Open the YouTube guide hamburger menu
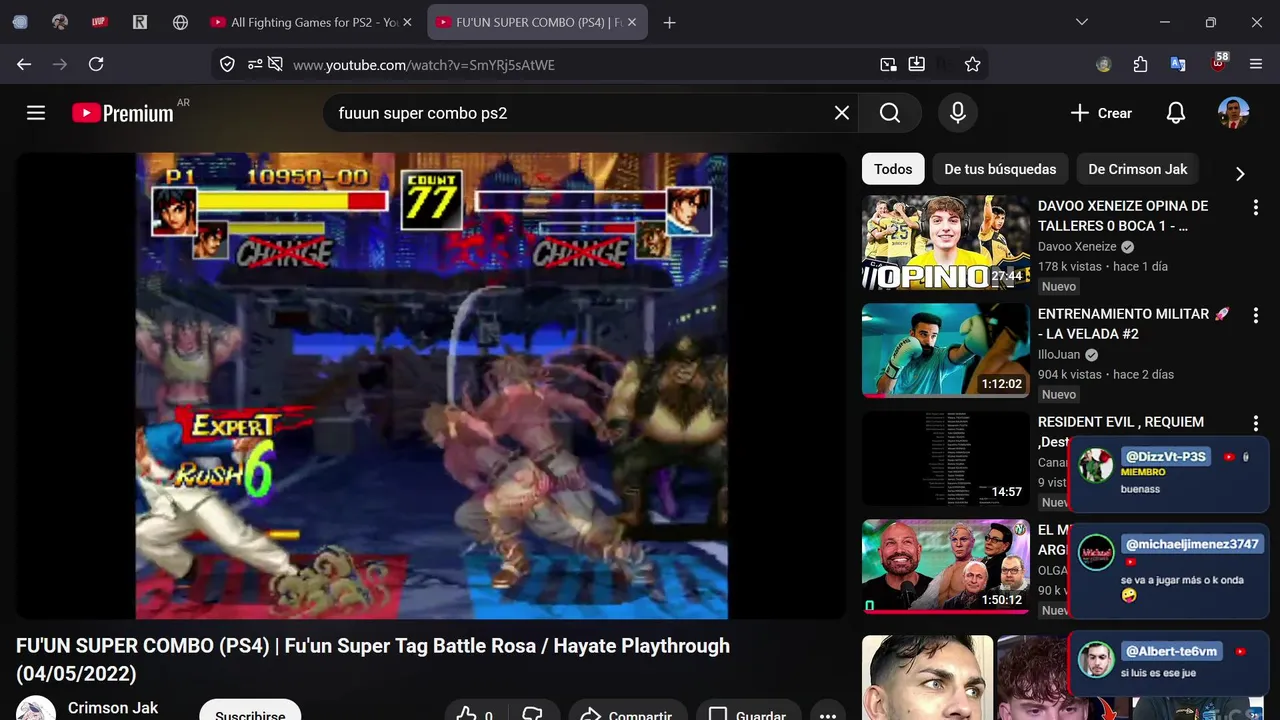 click(x=36, y=113)
